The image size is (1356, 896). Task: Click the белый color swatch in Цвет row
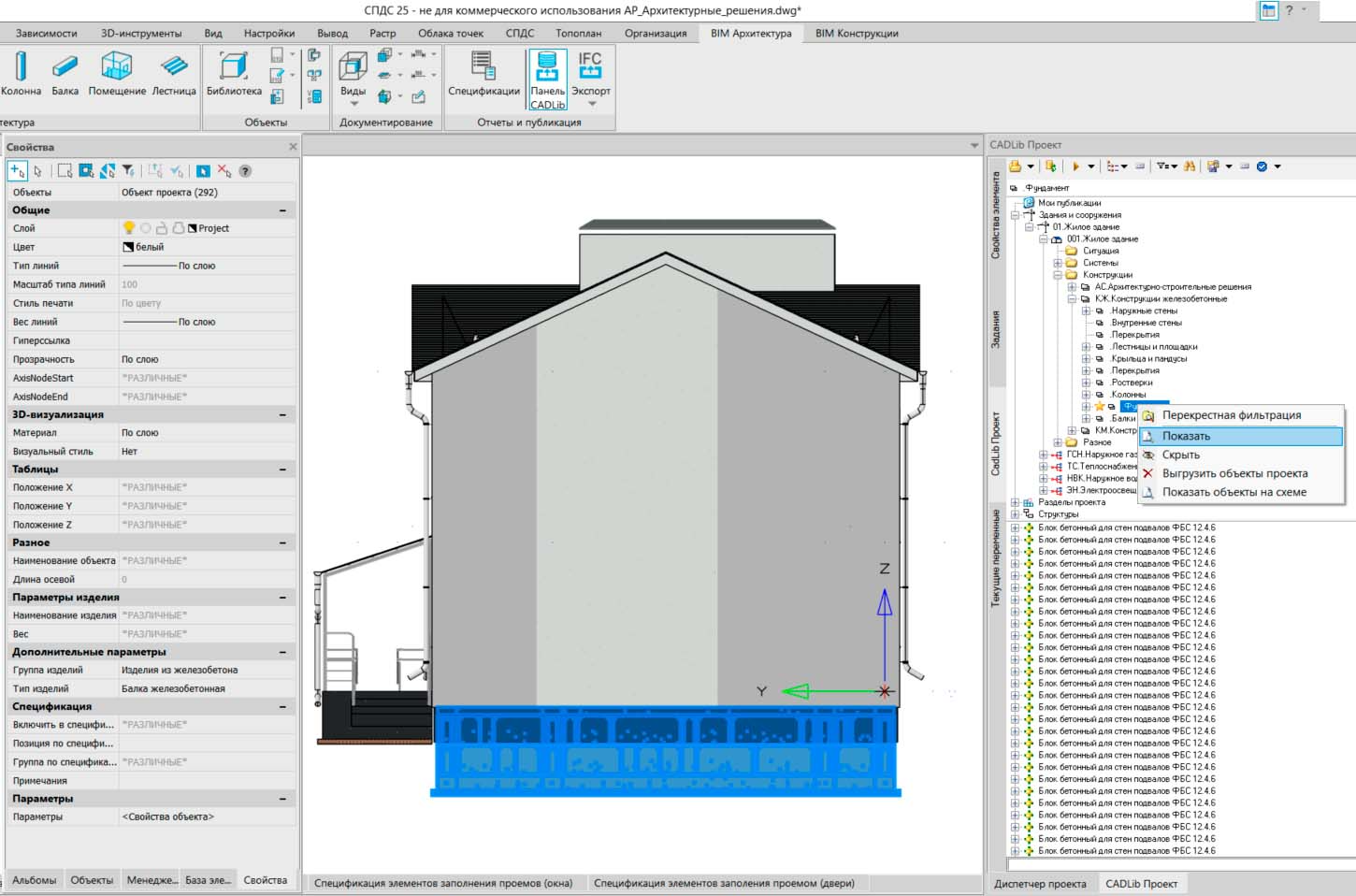pyautogui.click(x=128, y=247)
